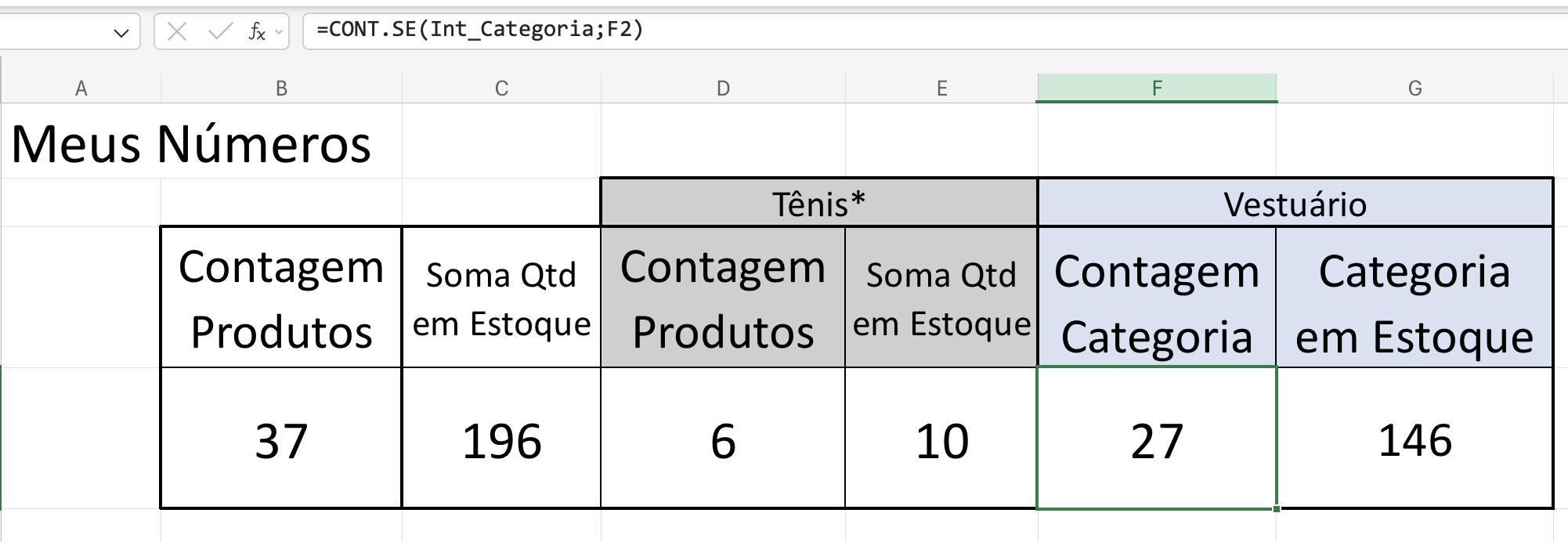This screenshot has height=542, width=1568.
Task: Select column G header
Action: pos(1416,88)
